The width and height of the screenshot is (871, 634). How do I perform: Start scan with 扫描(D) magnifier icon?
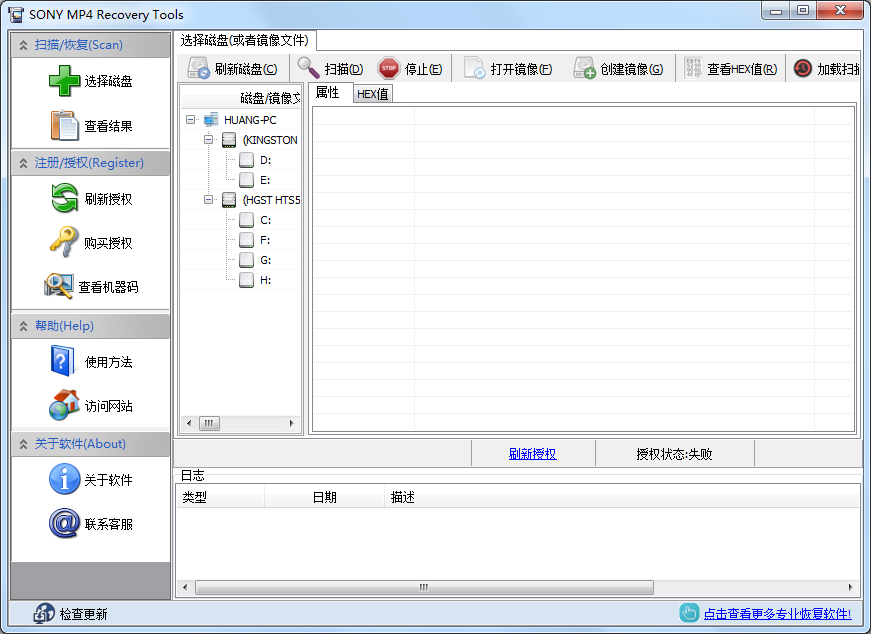click(308, 68)
